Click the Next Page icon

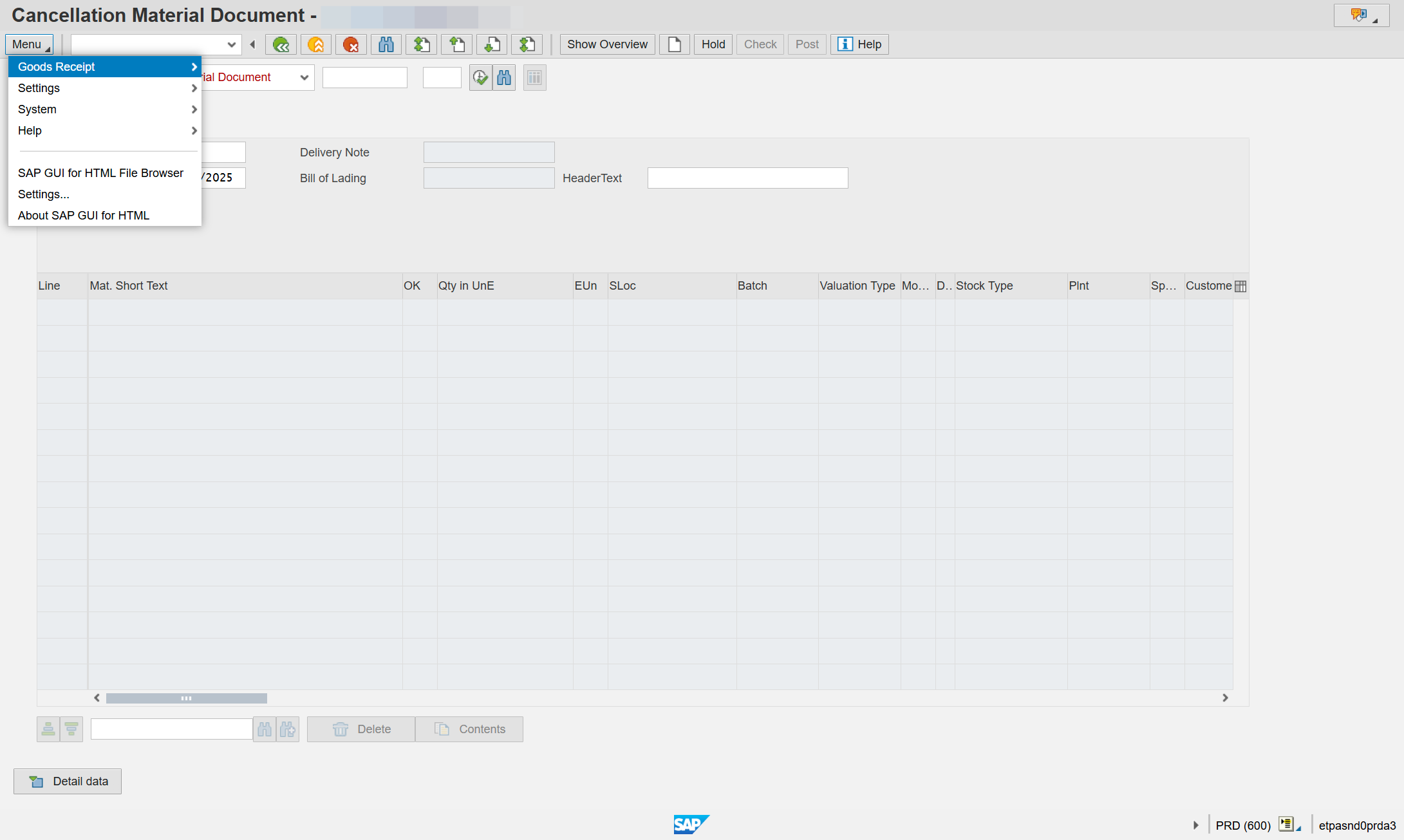(492, 44)
